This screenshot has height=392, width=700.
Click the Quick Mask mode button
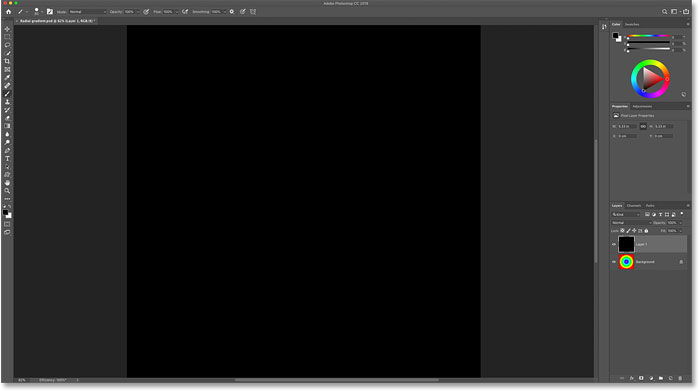pyautogui.click(x=7, y=224)
